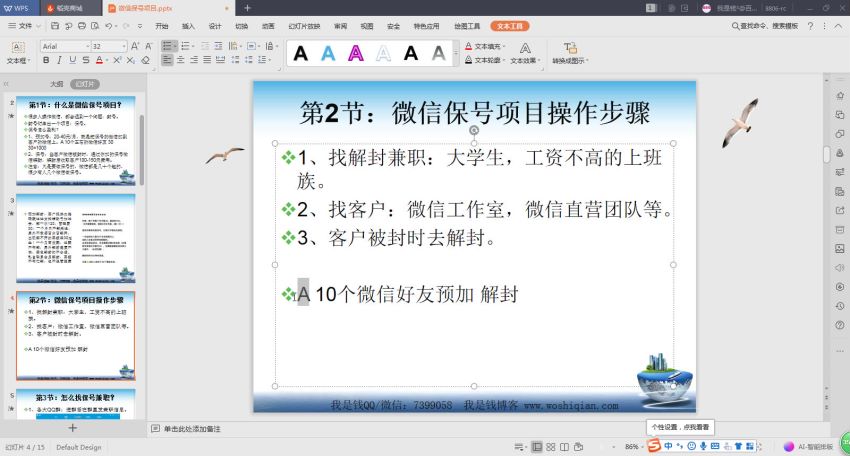The width and height of the screenshot is (850, 456).
Task: Open the Arial font name dropdown
Action: (x=87, y=47)
